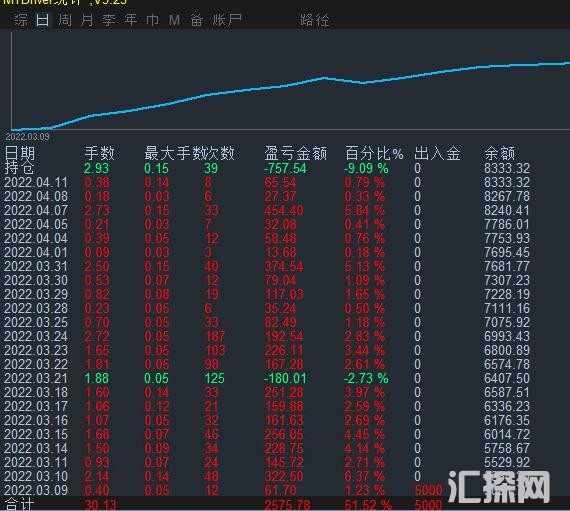Click balance value 7695.45

(507, 253)
